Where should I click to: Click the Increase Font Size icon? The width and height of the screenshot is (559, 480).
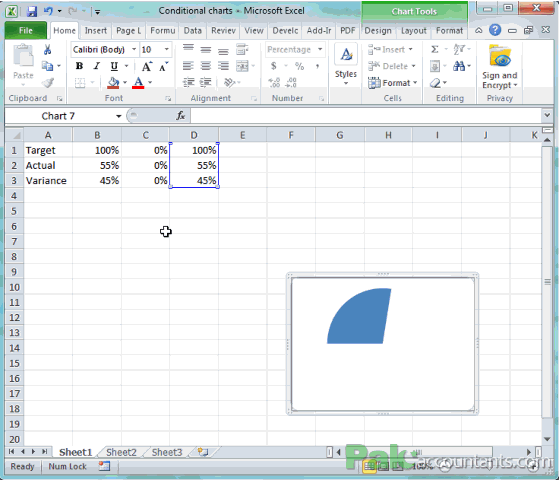(147, 66)
